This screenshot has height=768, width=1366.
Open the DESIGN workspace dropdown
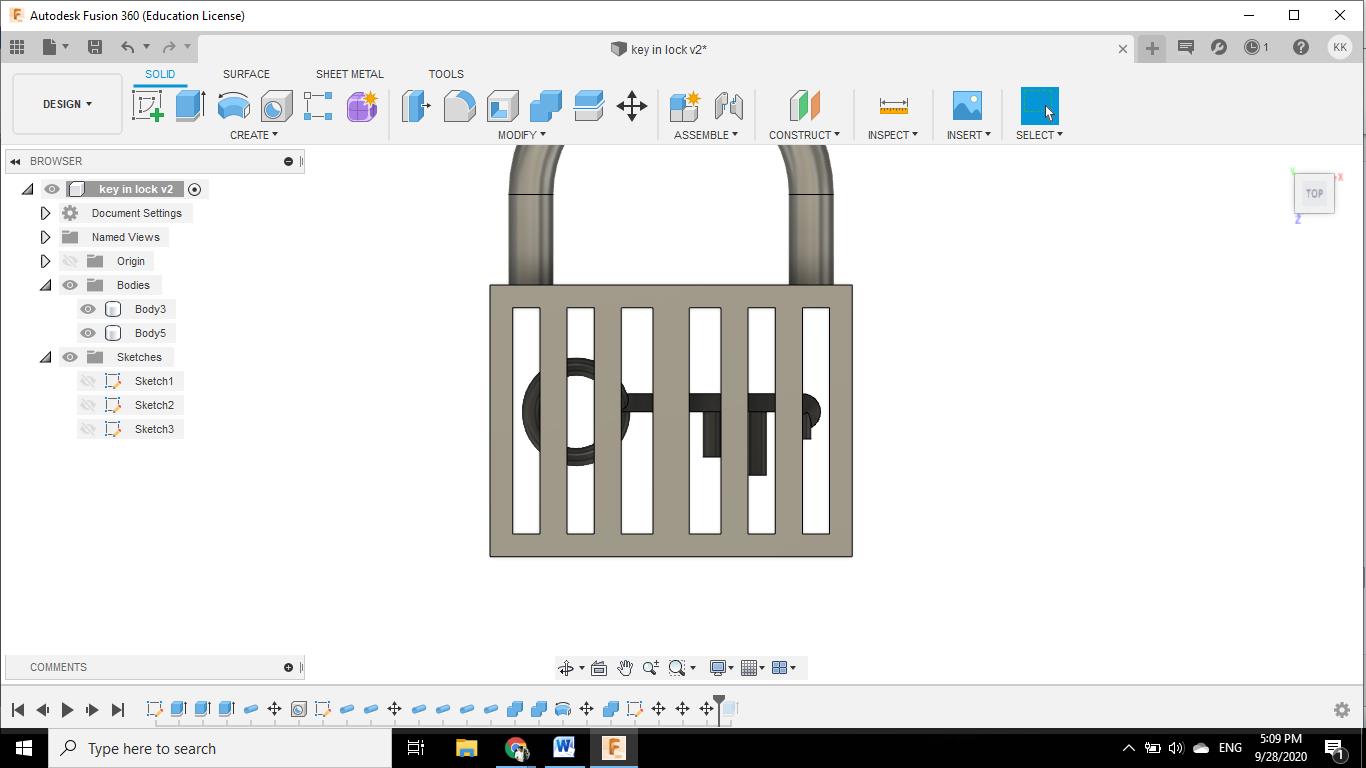pos(67,104)
